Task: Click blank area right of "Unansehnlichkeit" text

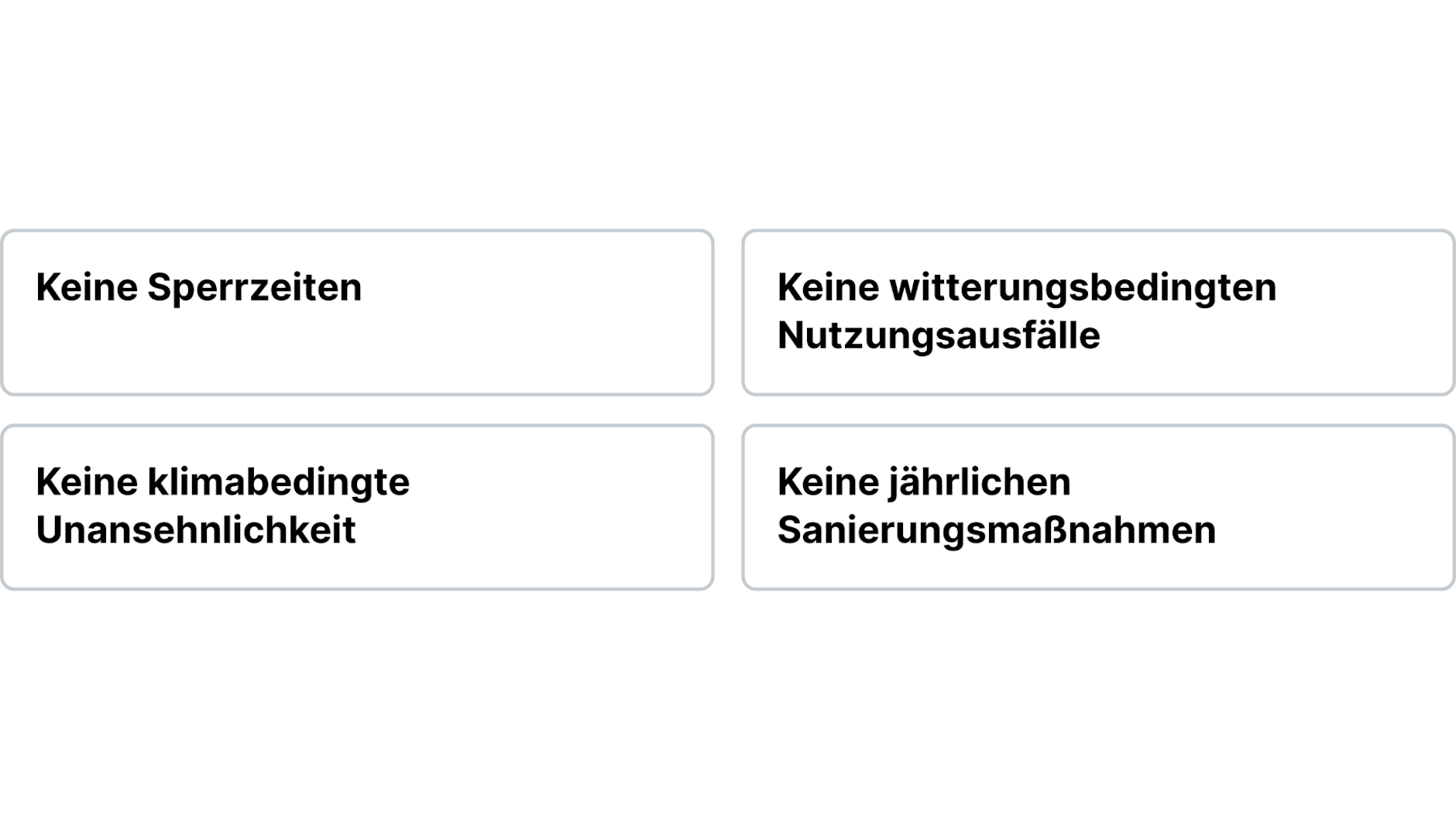Action: point(527,530)
